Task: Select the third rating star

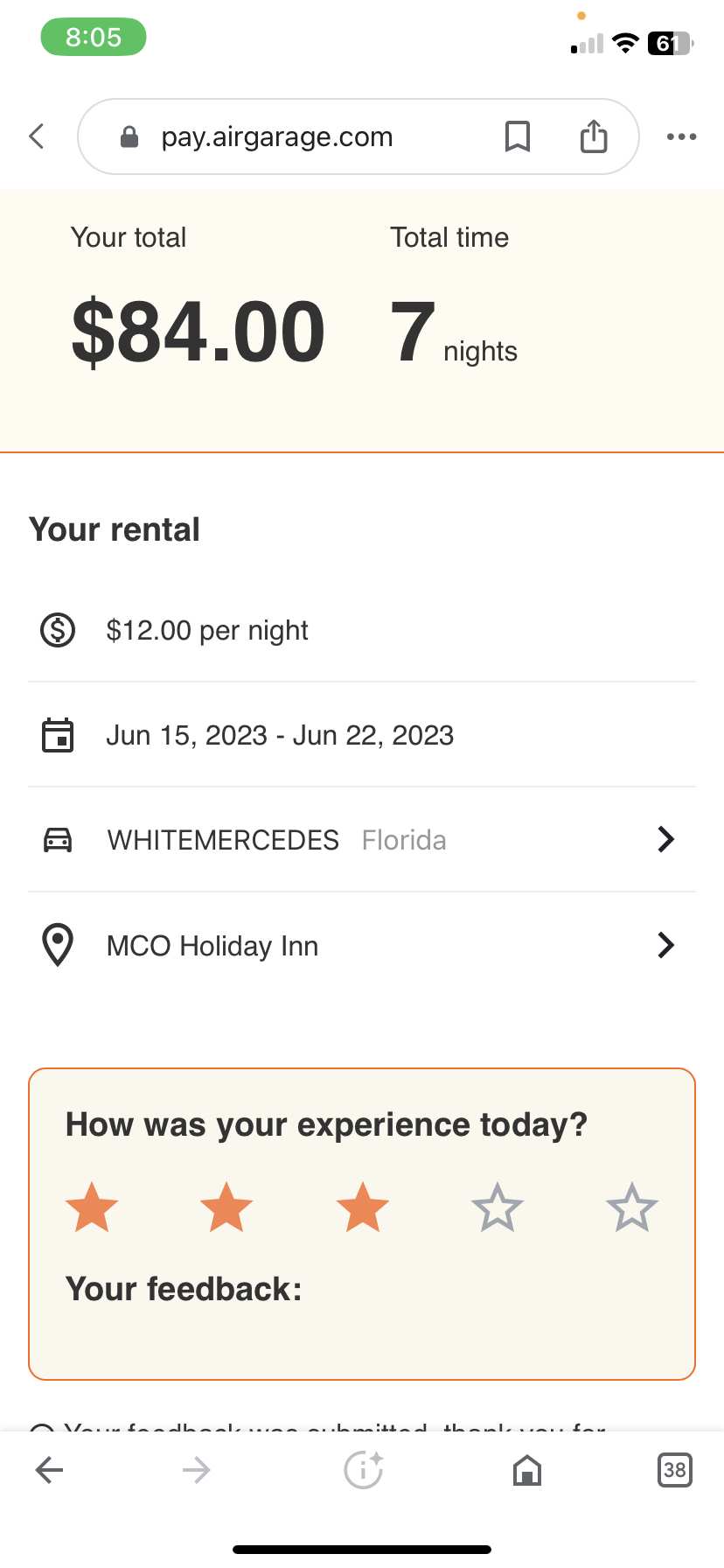Action: tap(362, 1207)
